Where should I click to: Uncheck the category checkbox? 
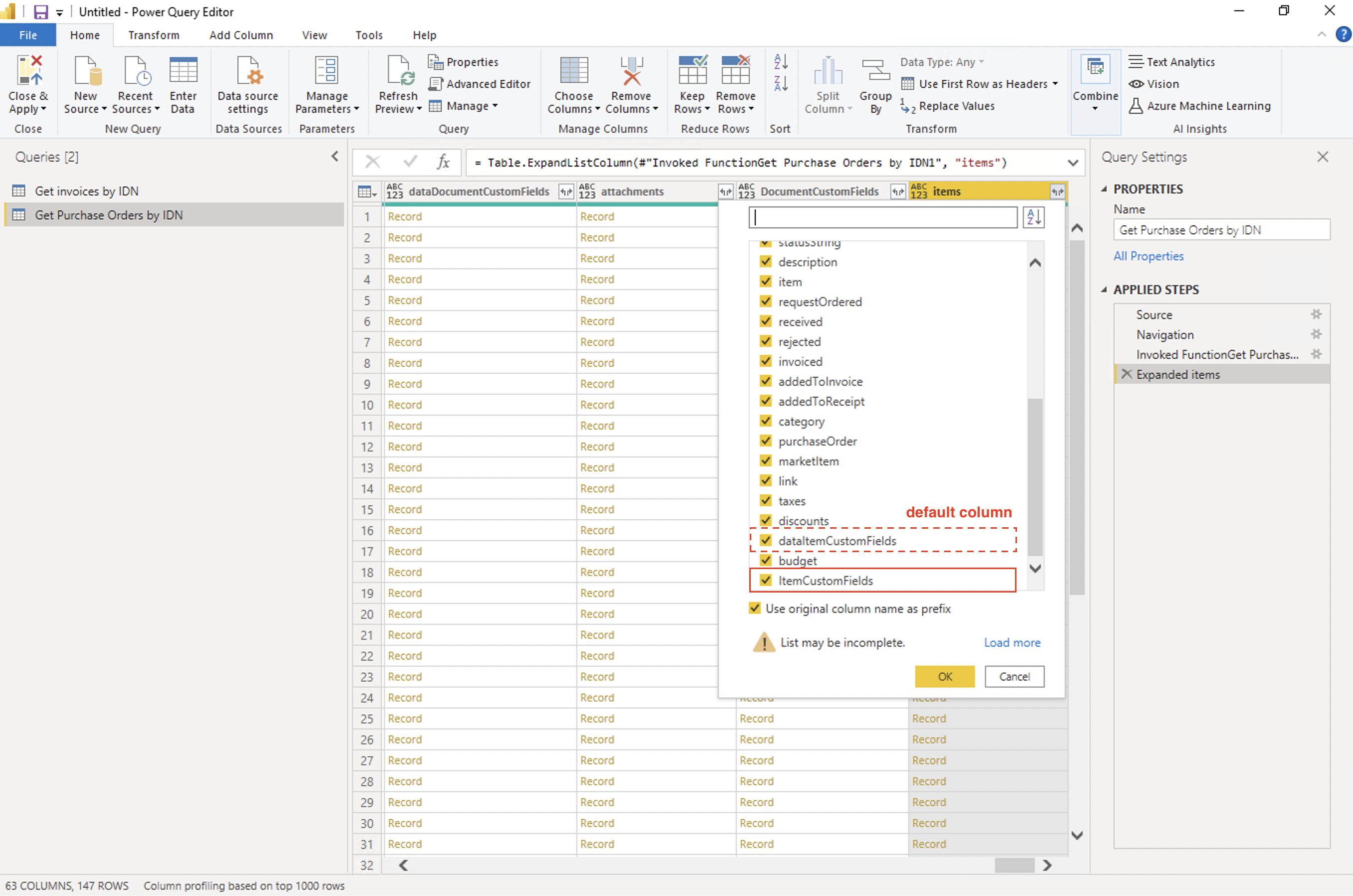(x=766, y=421)
